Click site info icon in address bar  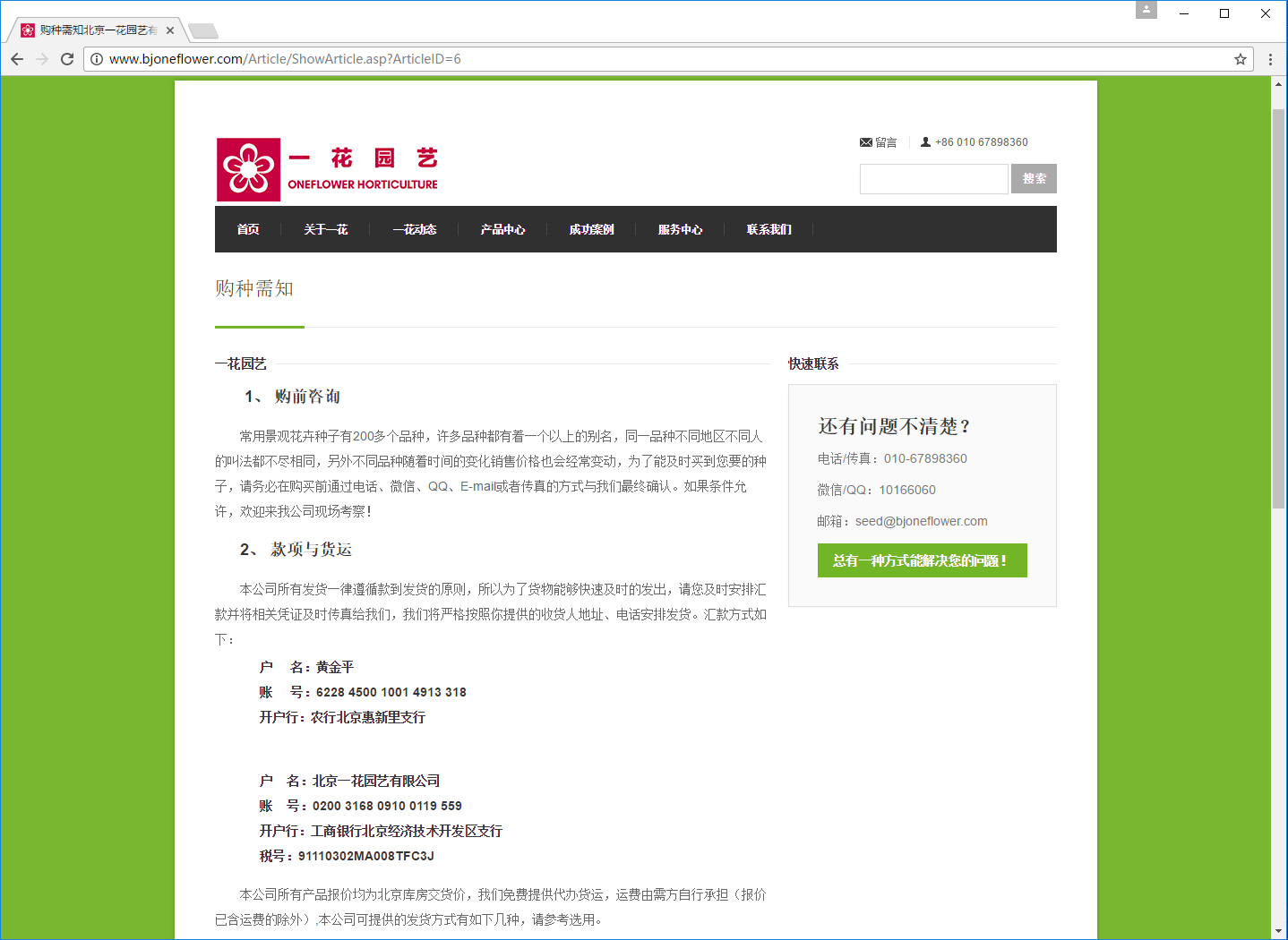pos(97,59)
